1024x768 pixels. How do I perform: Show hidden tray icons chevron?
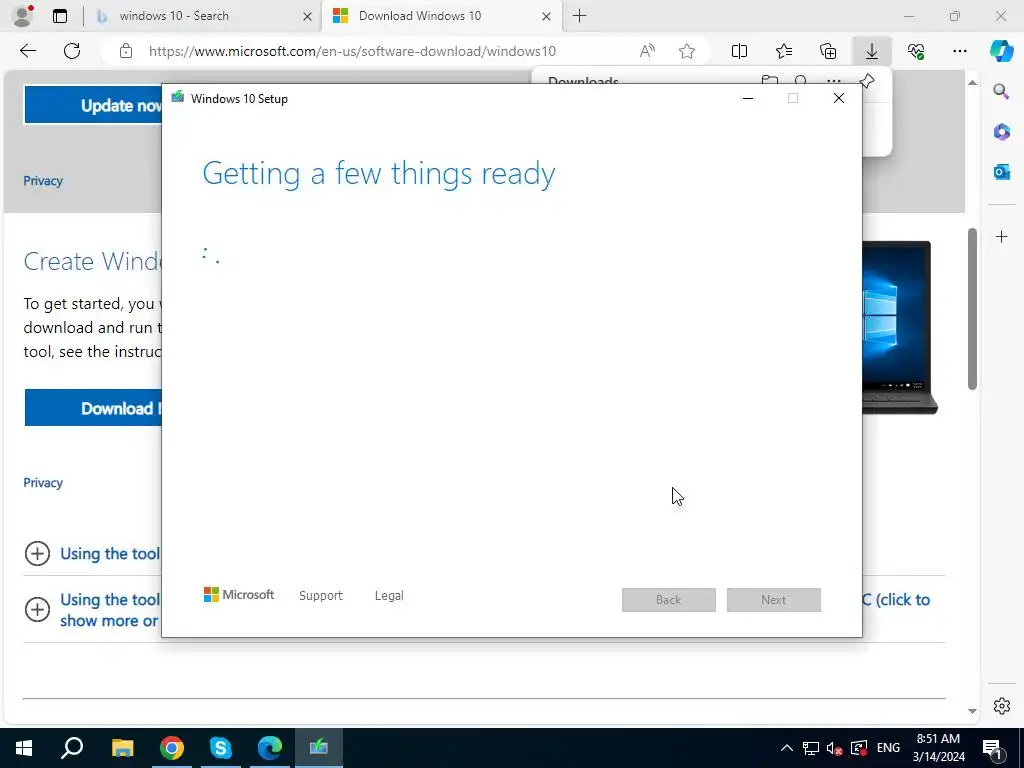[x=787, y=748]
